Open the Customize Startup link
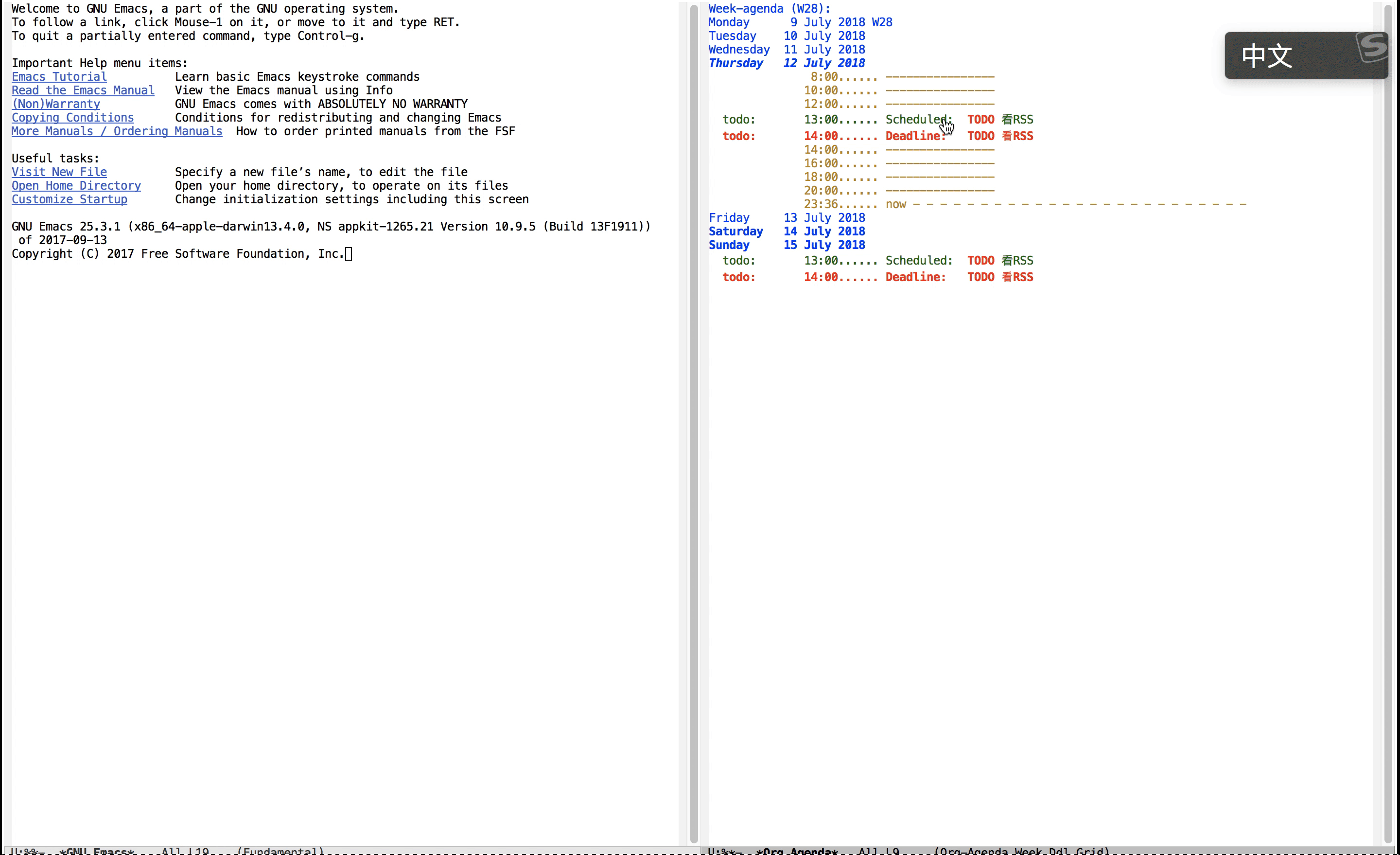 [x=70, y=199]
